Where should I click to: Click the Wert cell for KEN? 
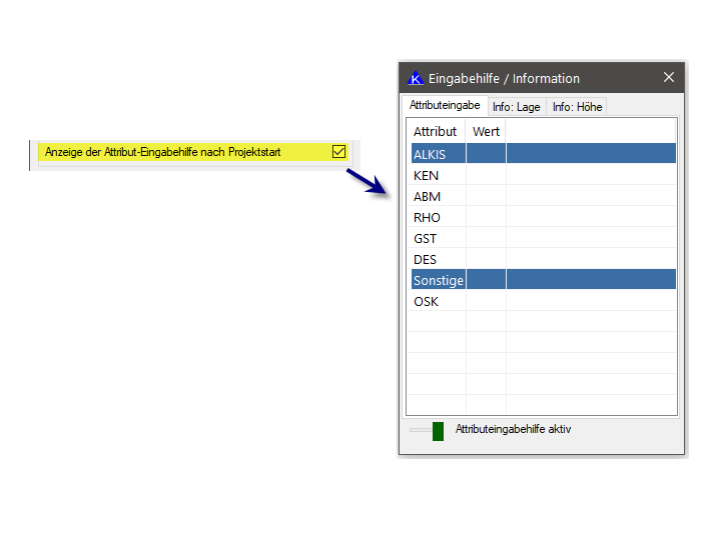point(486,175)
